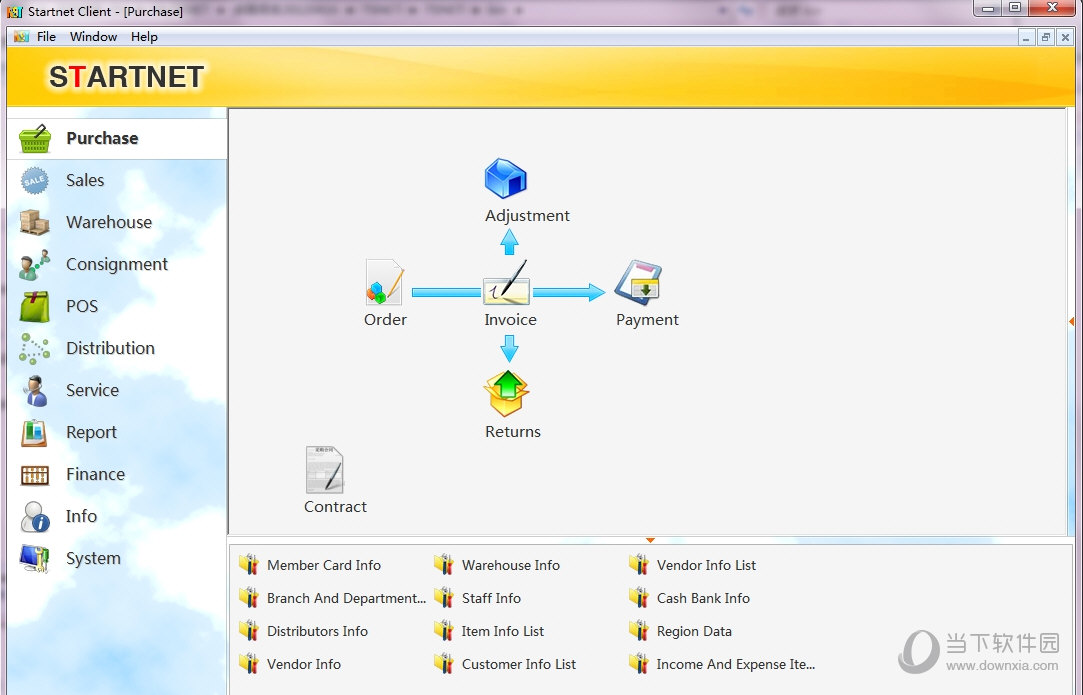Select the System monitor icon

click(35, 558)
